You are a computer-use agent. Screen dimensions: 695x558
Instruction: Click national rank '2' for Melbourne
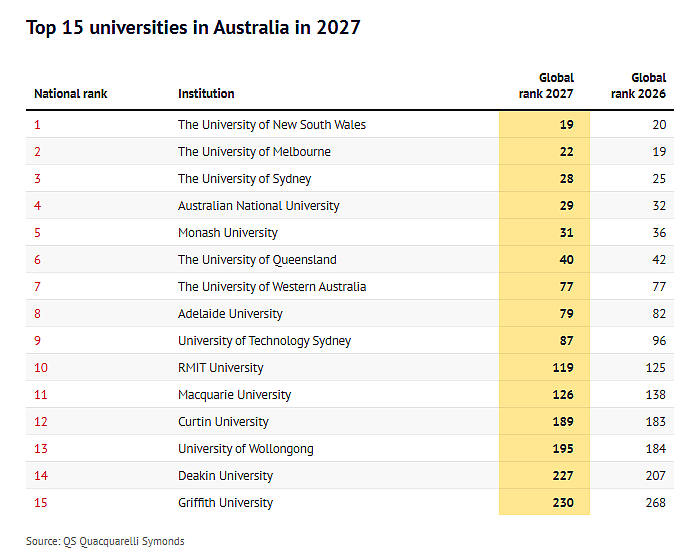(x=37, y=152)
